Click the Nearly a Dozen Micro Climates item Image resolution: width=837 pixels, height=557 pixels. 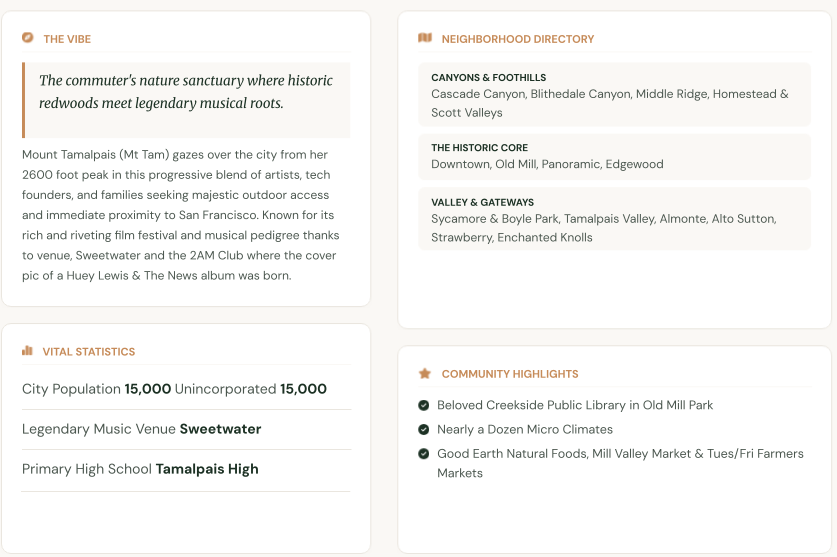(525, 429)
